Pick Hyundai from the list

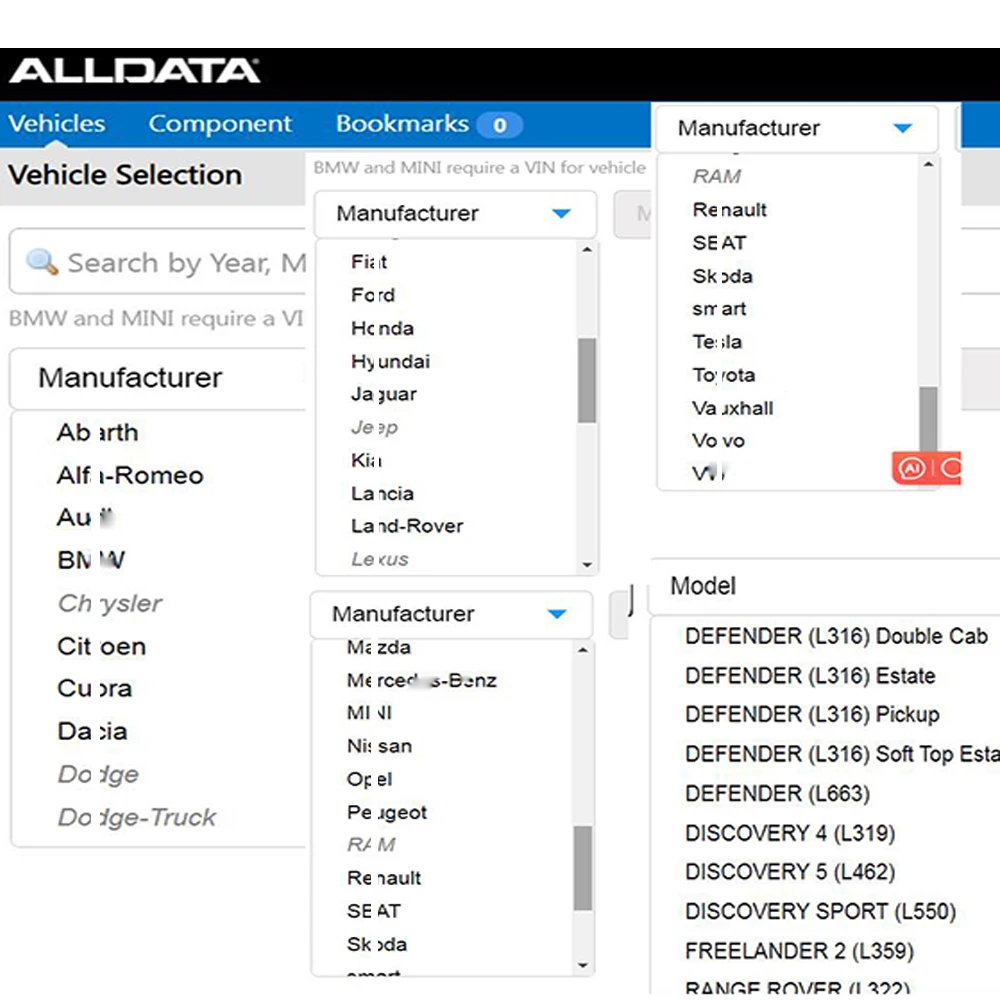[390, 362]
